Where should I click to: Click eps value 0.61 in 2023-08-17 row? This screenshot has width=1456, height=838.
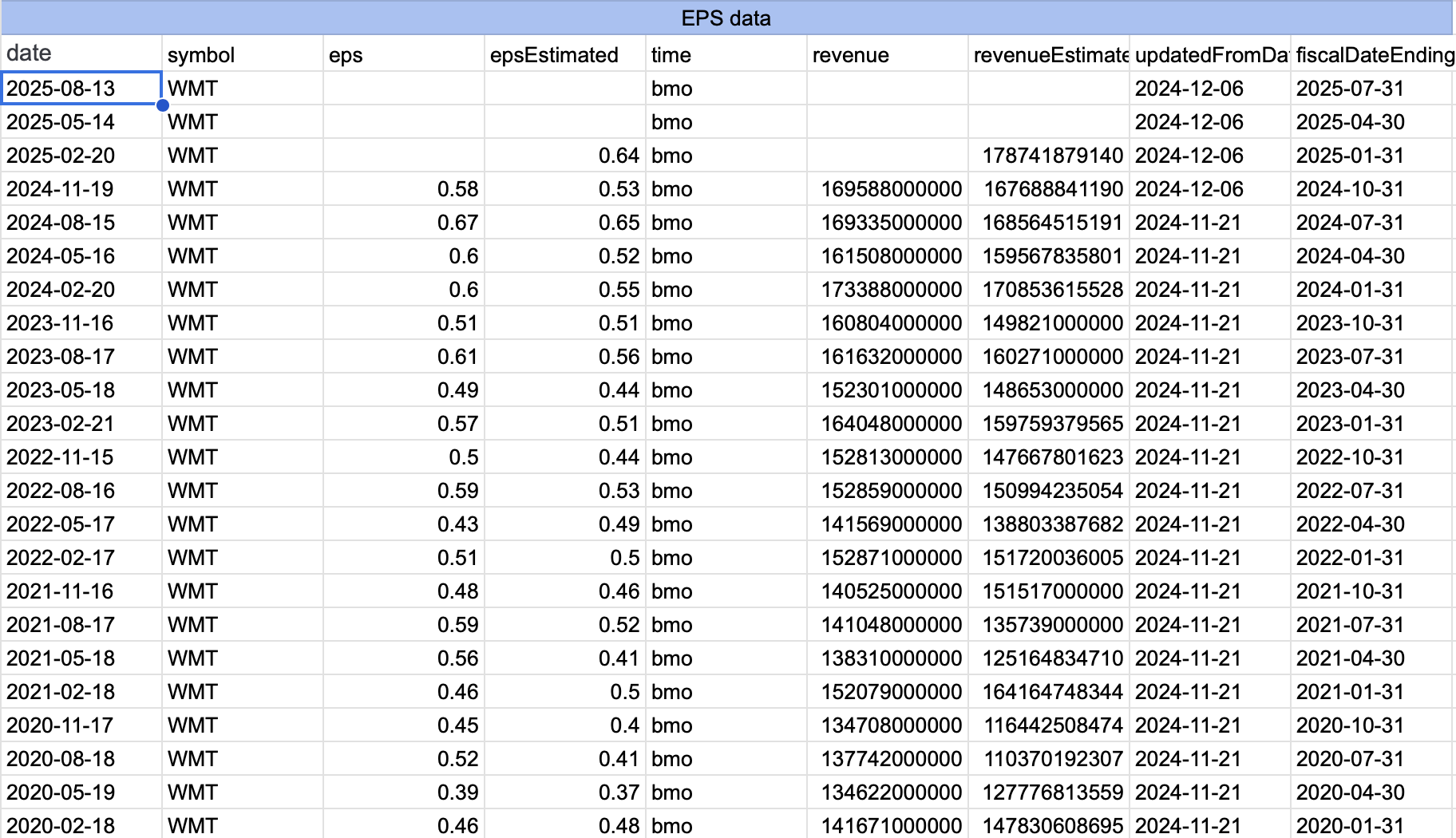(x=404, y=356)
